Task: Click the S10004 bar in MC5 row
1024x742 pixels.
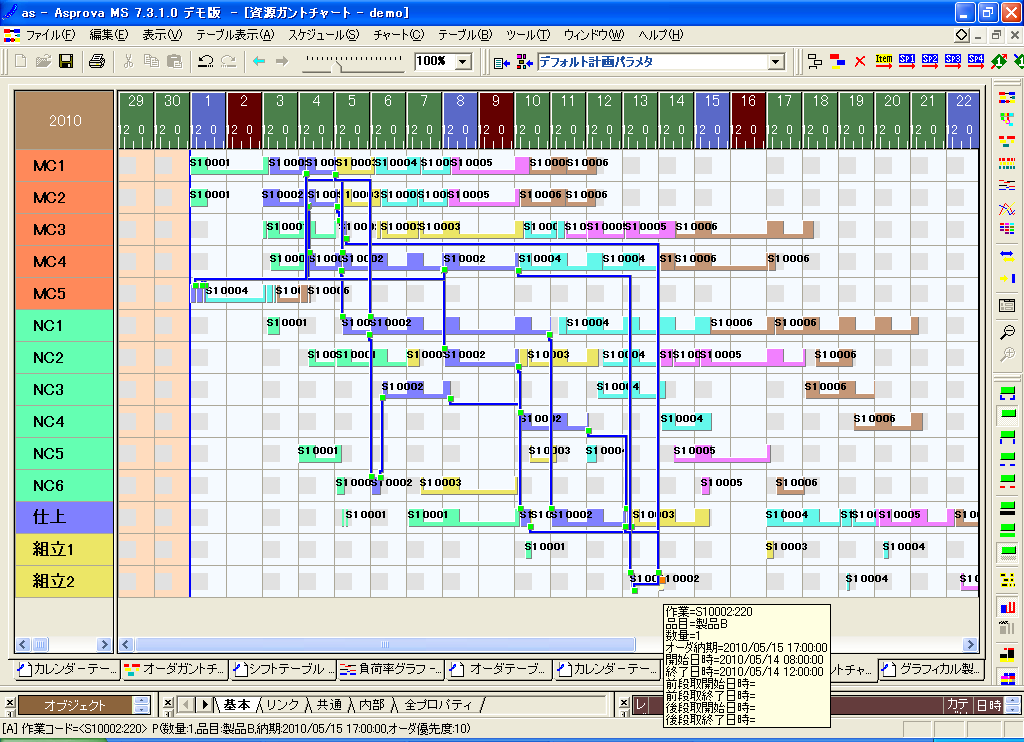Action: pyautogui.click(x=235, y=293)
